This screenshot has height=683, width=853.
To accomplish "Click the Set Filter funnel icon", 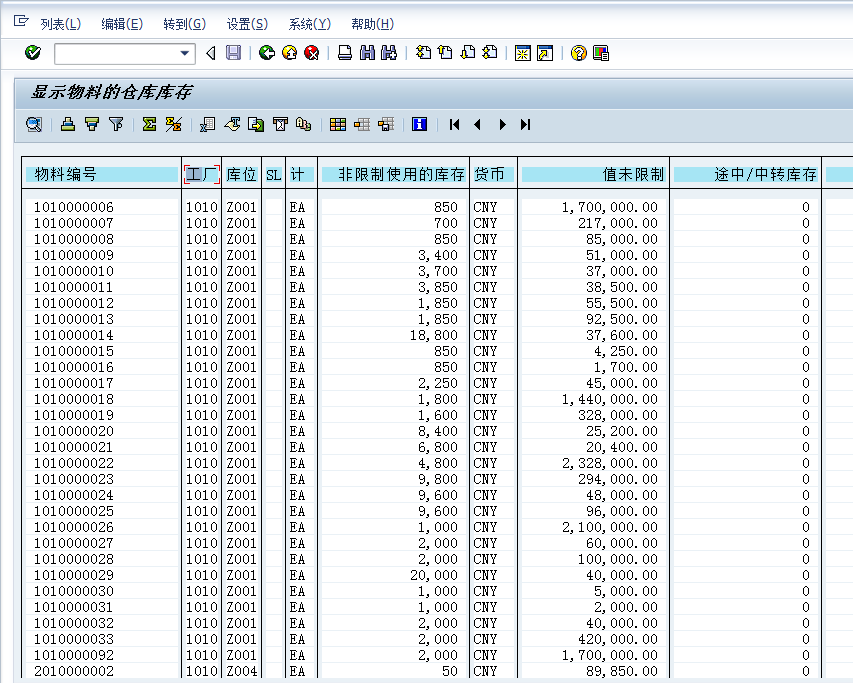I will [116, 124].
